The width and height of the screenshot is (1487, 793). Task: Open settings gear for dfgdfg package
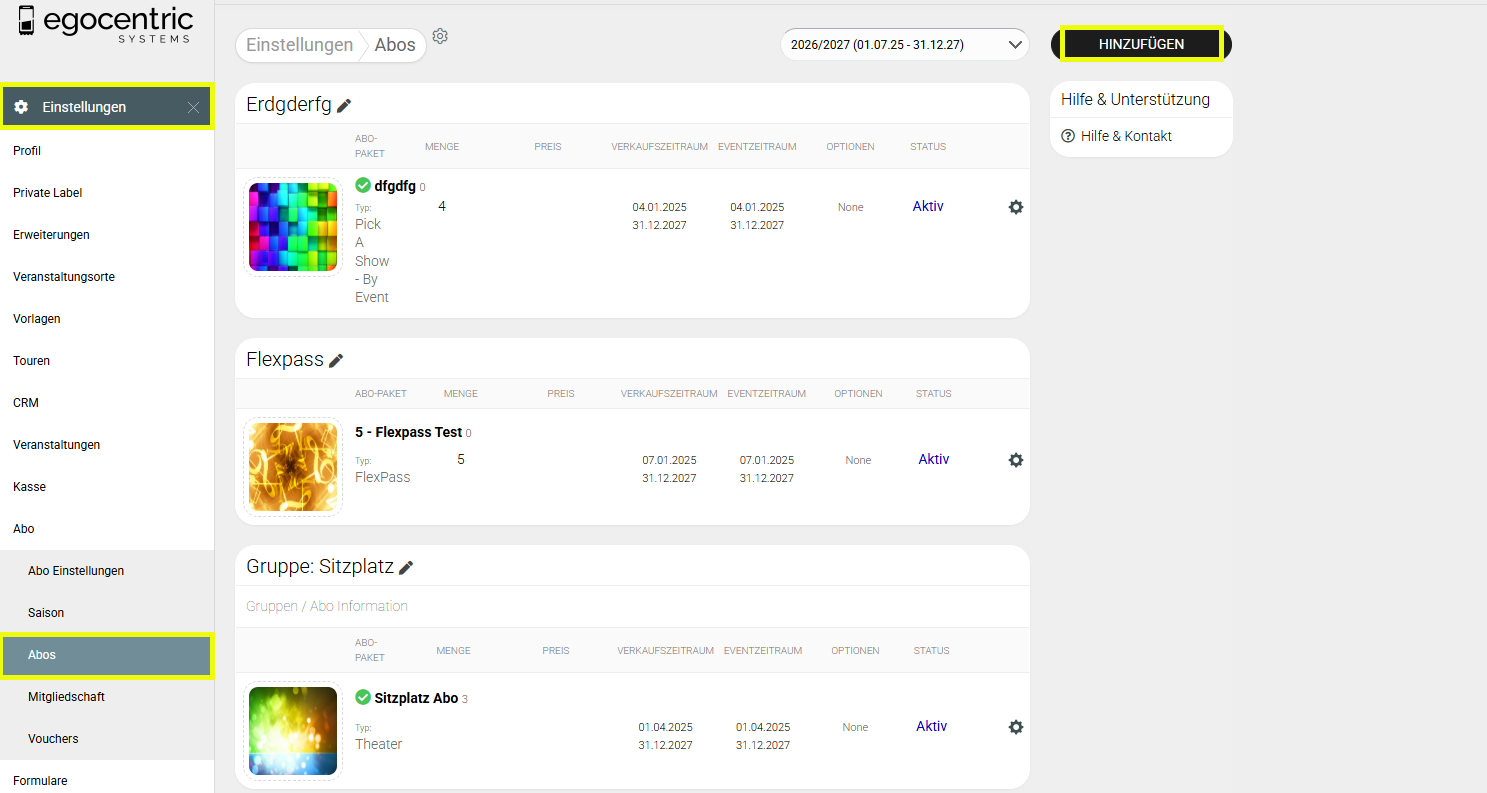[1016, 207]
